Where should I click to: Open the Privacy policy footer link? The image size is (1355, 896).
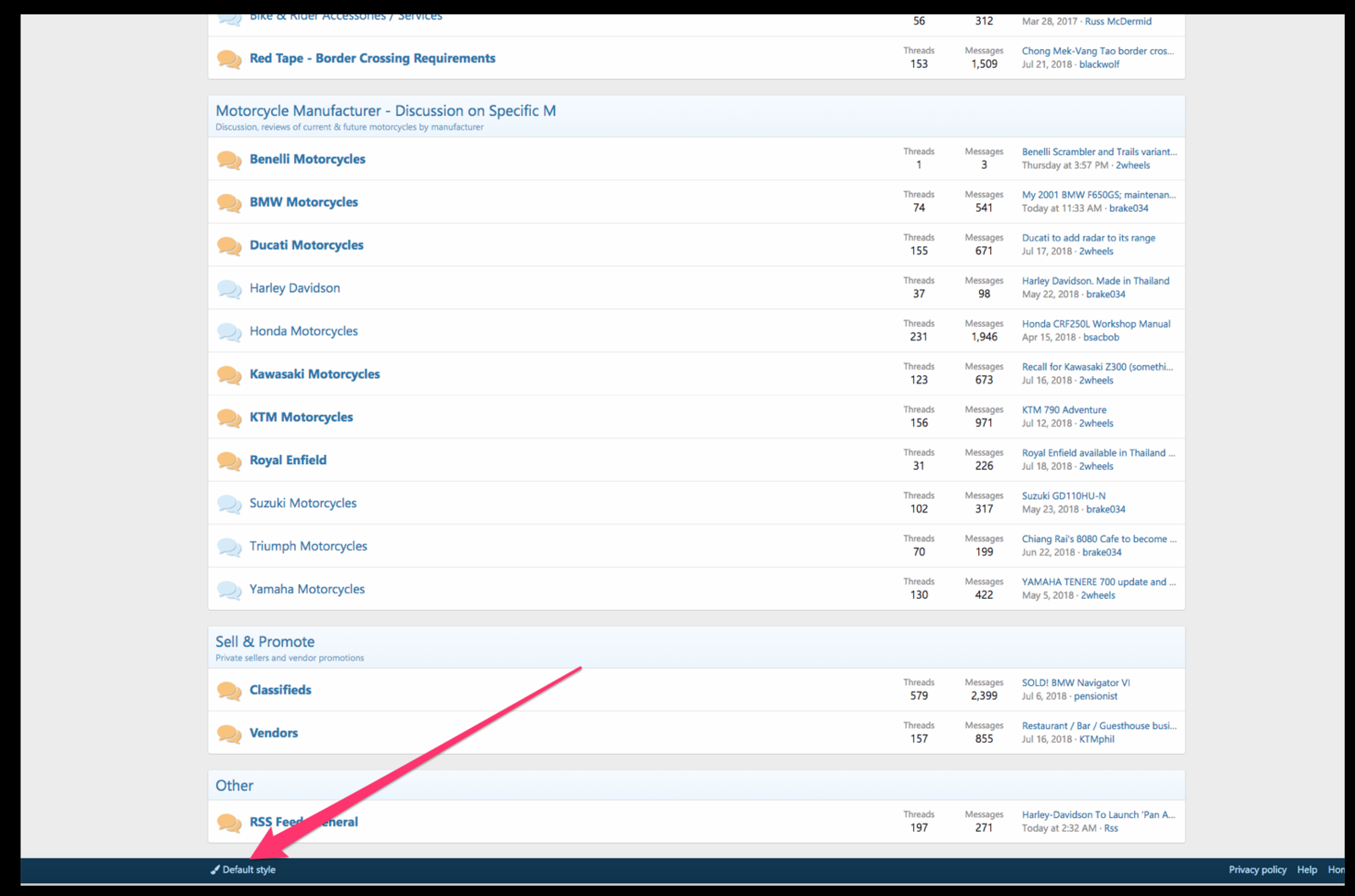(1258, 870)
